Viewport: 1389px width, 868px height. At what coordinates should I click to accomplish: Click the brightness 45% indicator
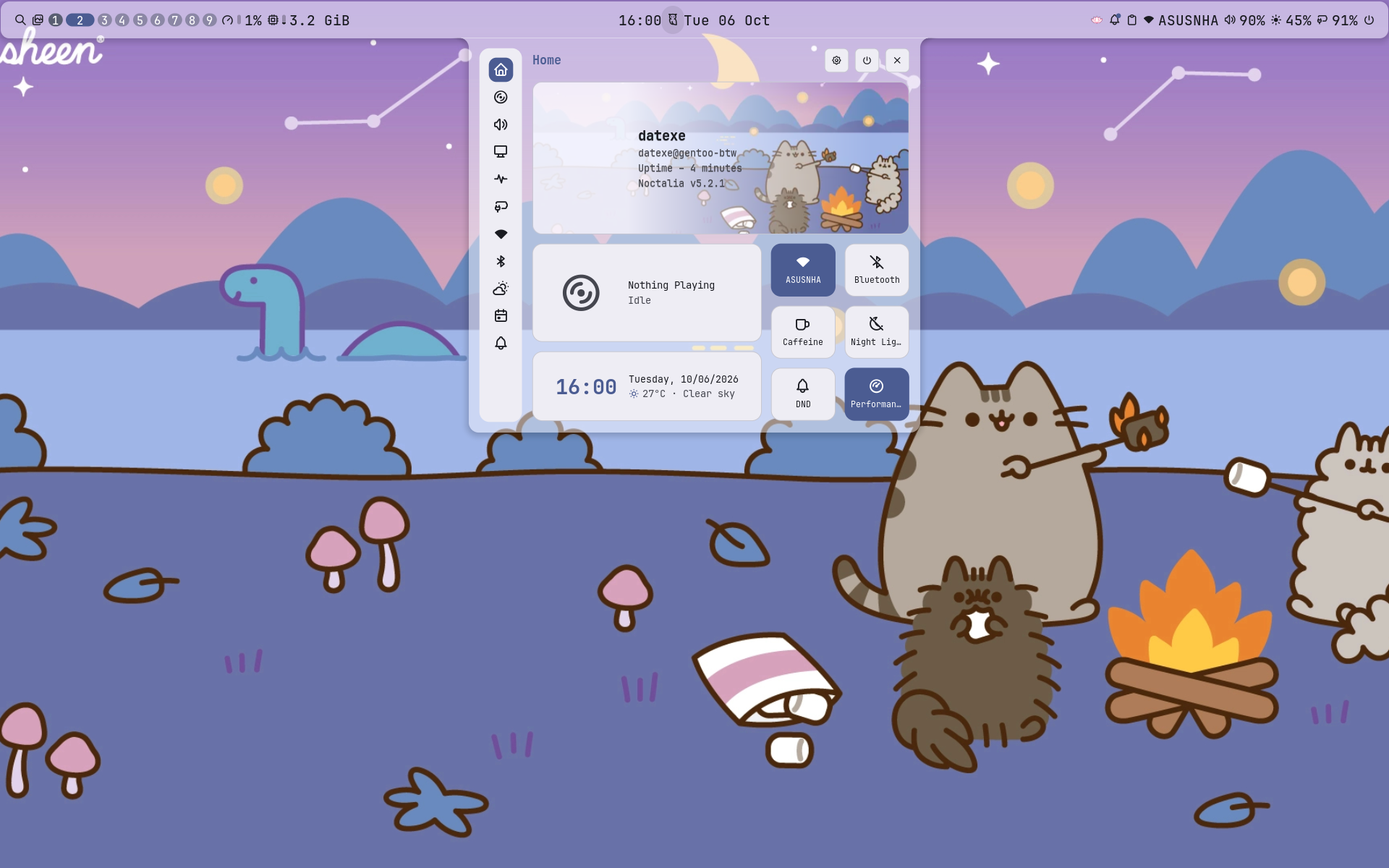[x=1291, y=20]
